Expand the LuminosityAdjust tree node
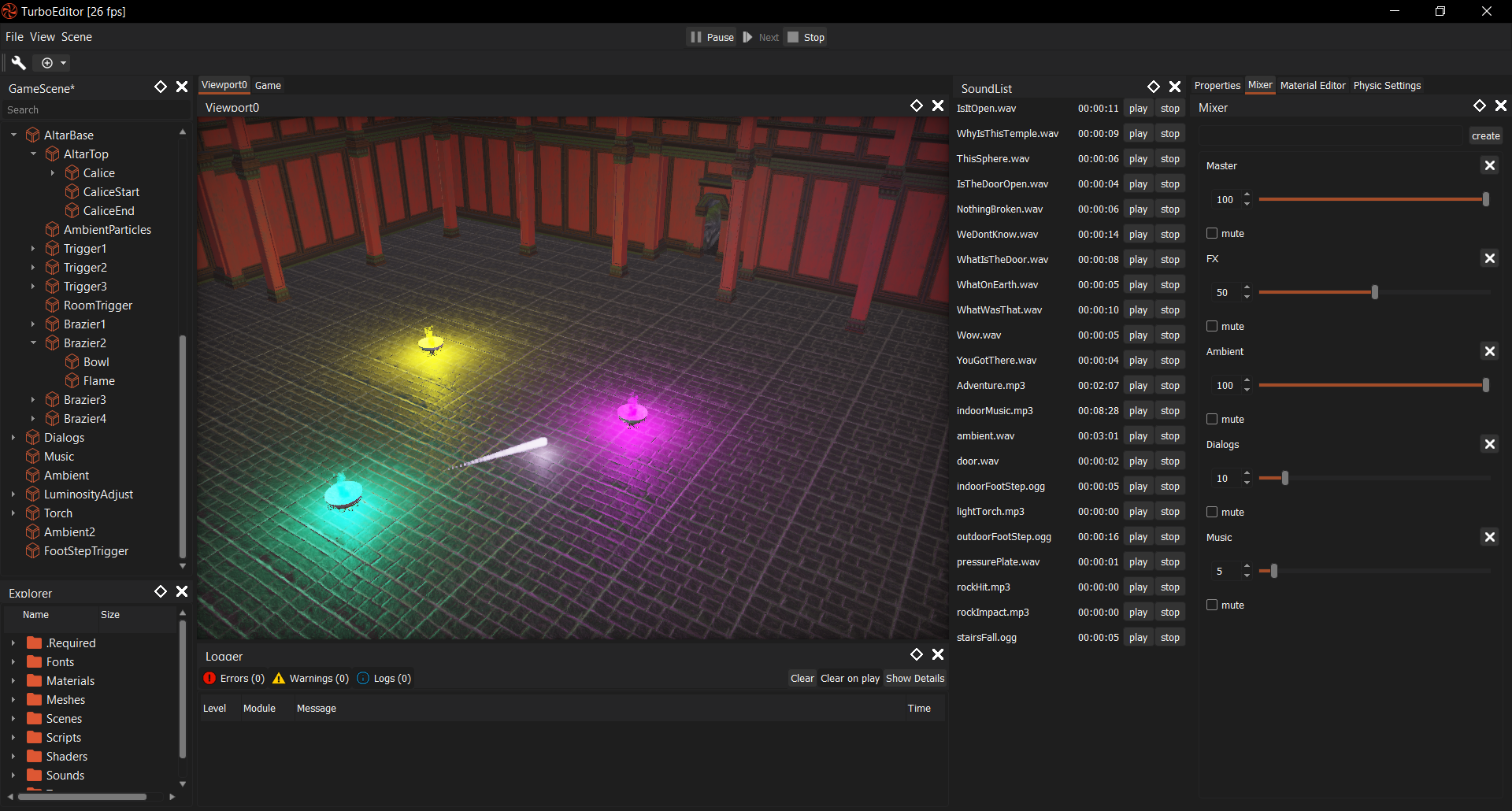 tap(13, 494)
